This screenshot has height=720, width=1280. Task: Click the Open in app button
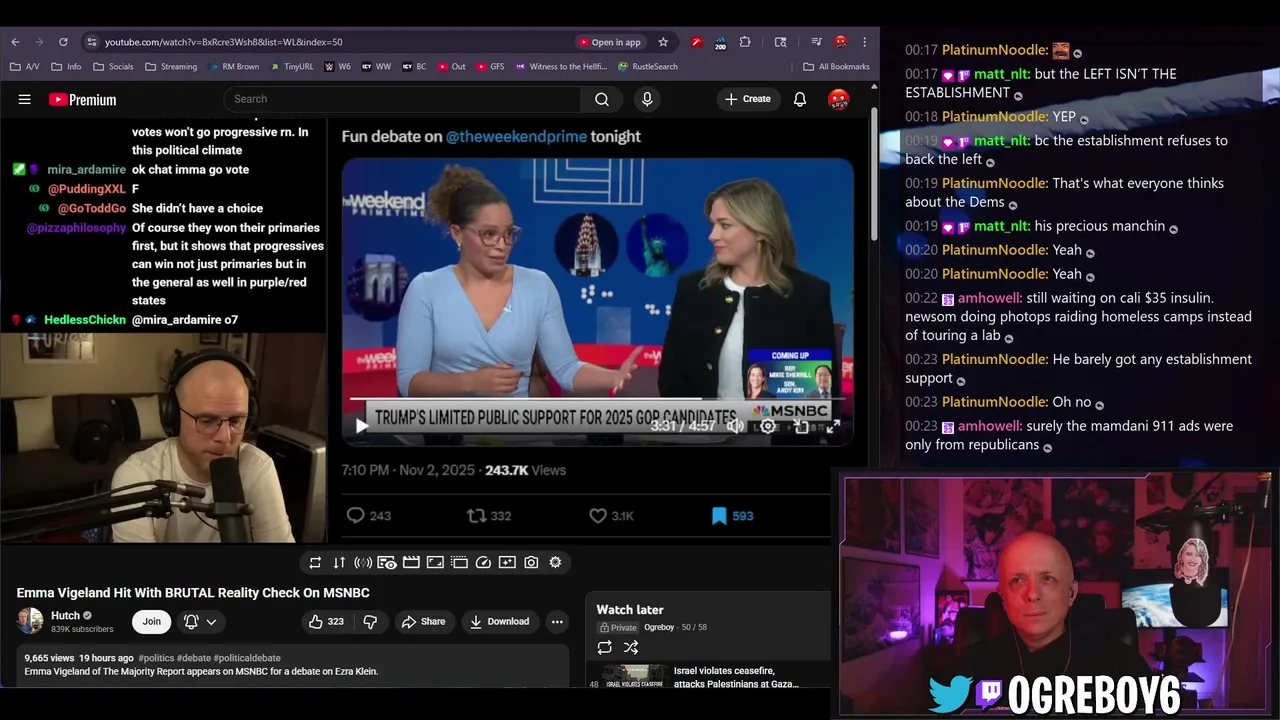pyautogui.click(x=609, y=42)
